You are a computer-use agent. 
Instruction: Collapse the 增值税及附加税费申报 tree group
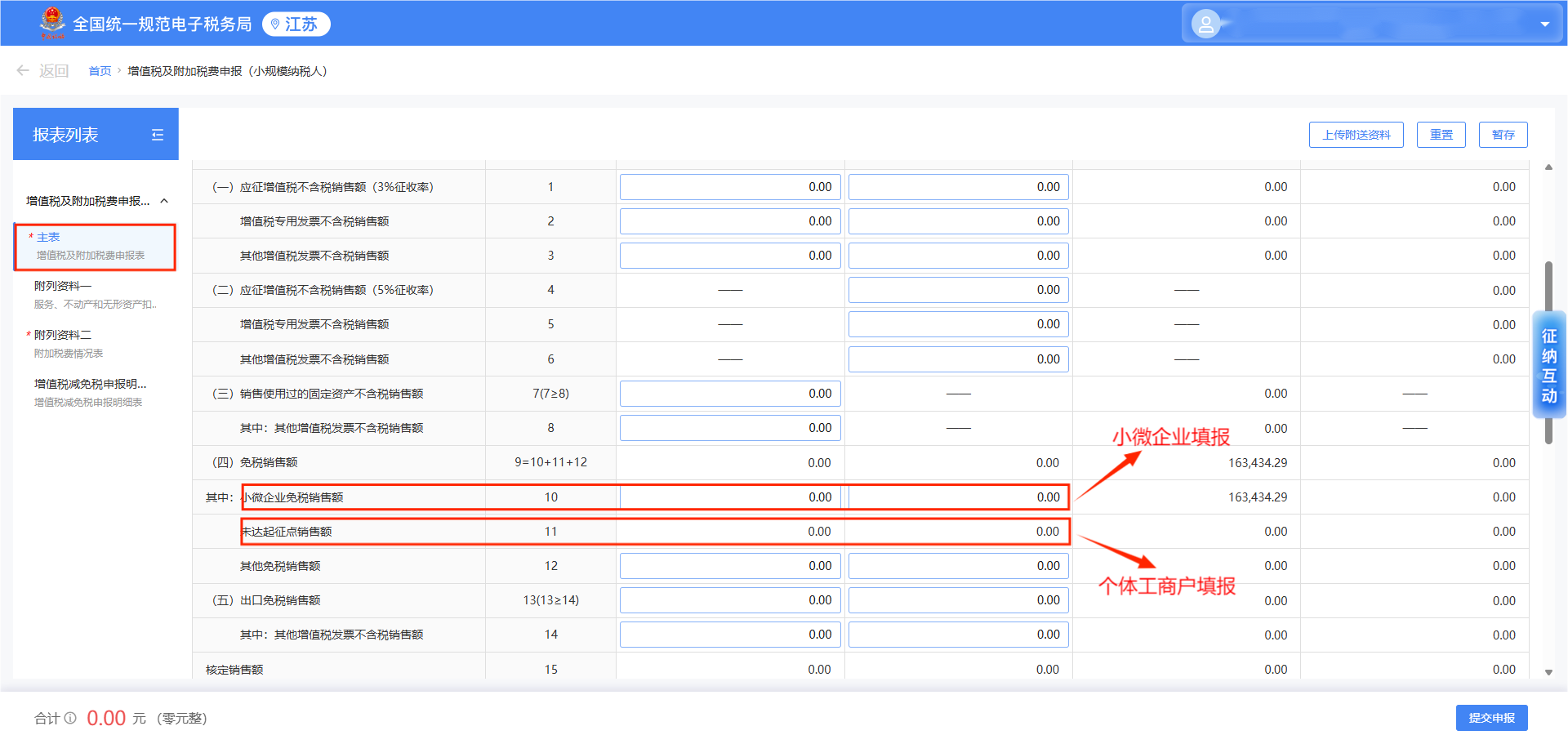[164, 201]
